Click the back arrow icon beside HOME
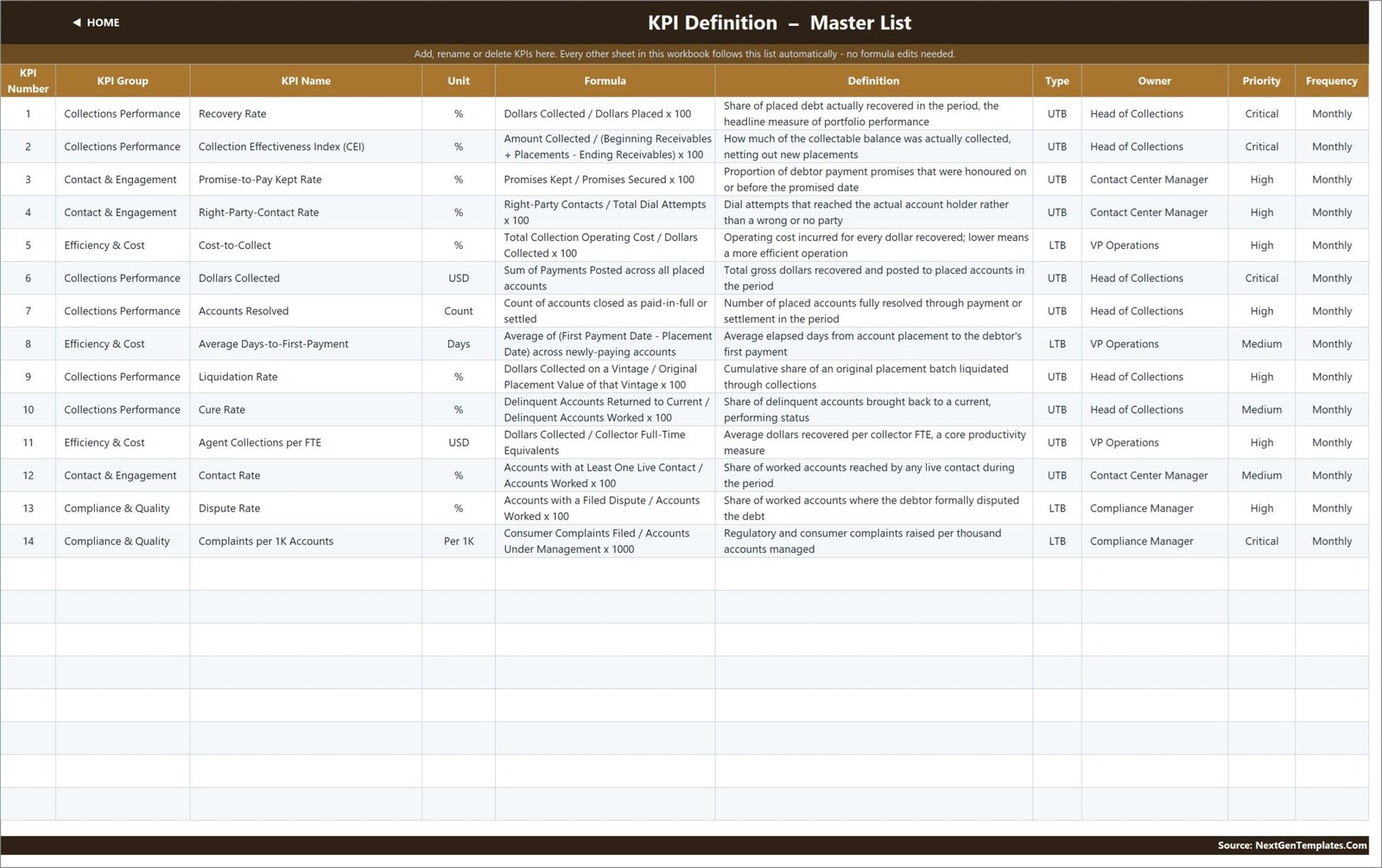Screen dimensions: 1382x868 click(77, 22)
